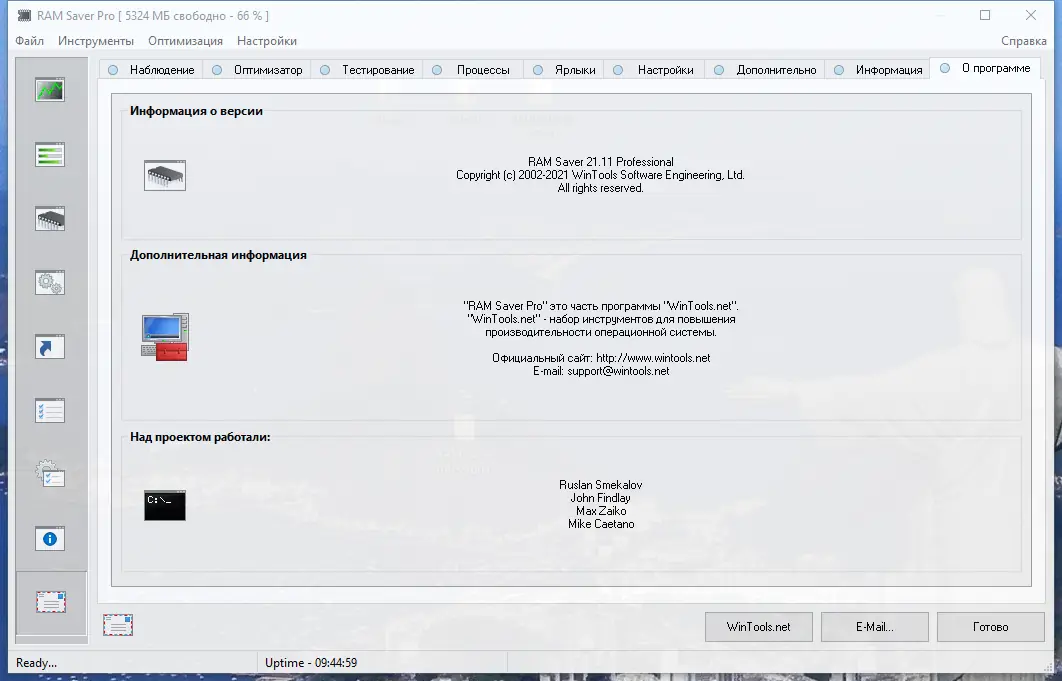Select the Оптимизатор sidebar icon
This screenshot has height=681, width=1062.
tap(50, 154)
